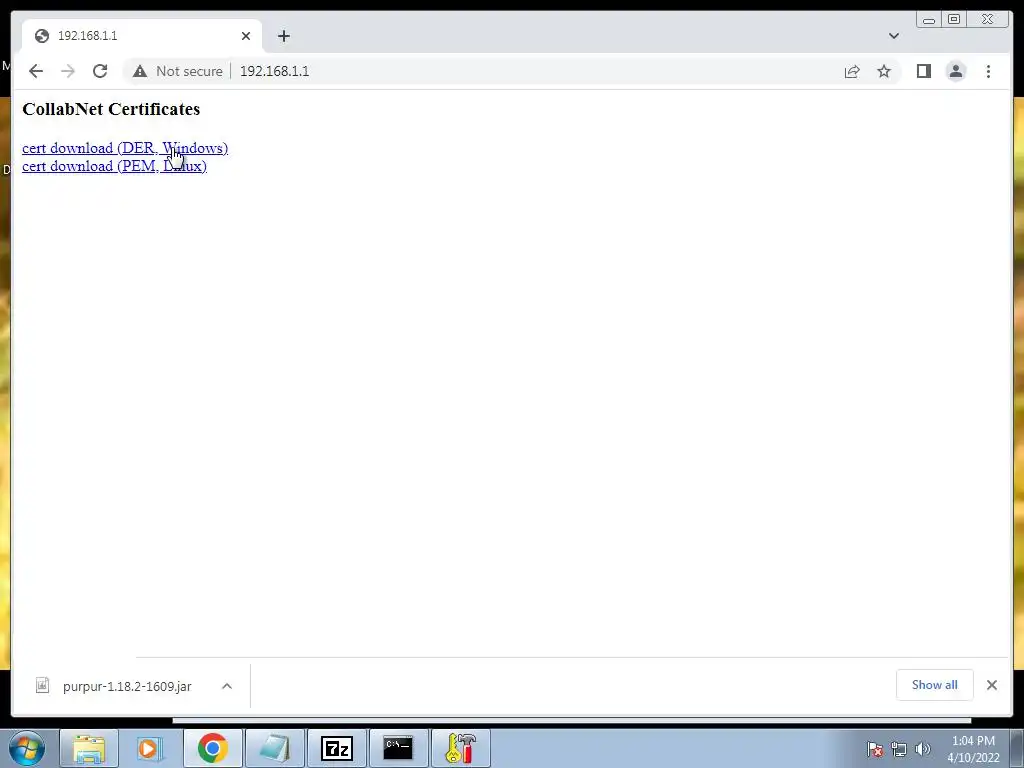The image size is (1024, 768).
Task: Open 7-Zip from the taskbar
Action: pos(336,748)
